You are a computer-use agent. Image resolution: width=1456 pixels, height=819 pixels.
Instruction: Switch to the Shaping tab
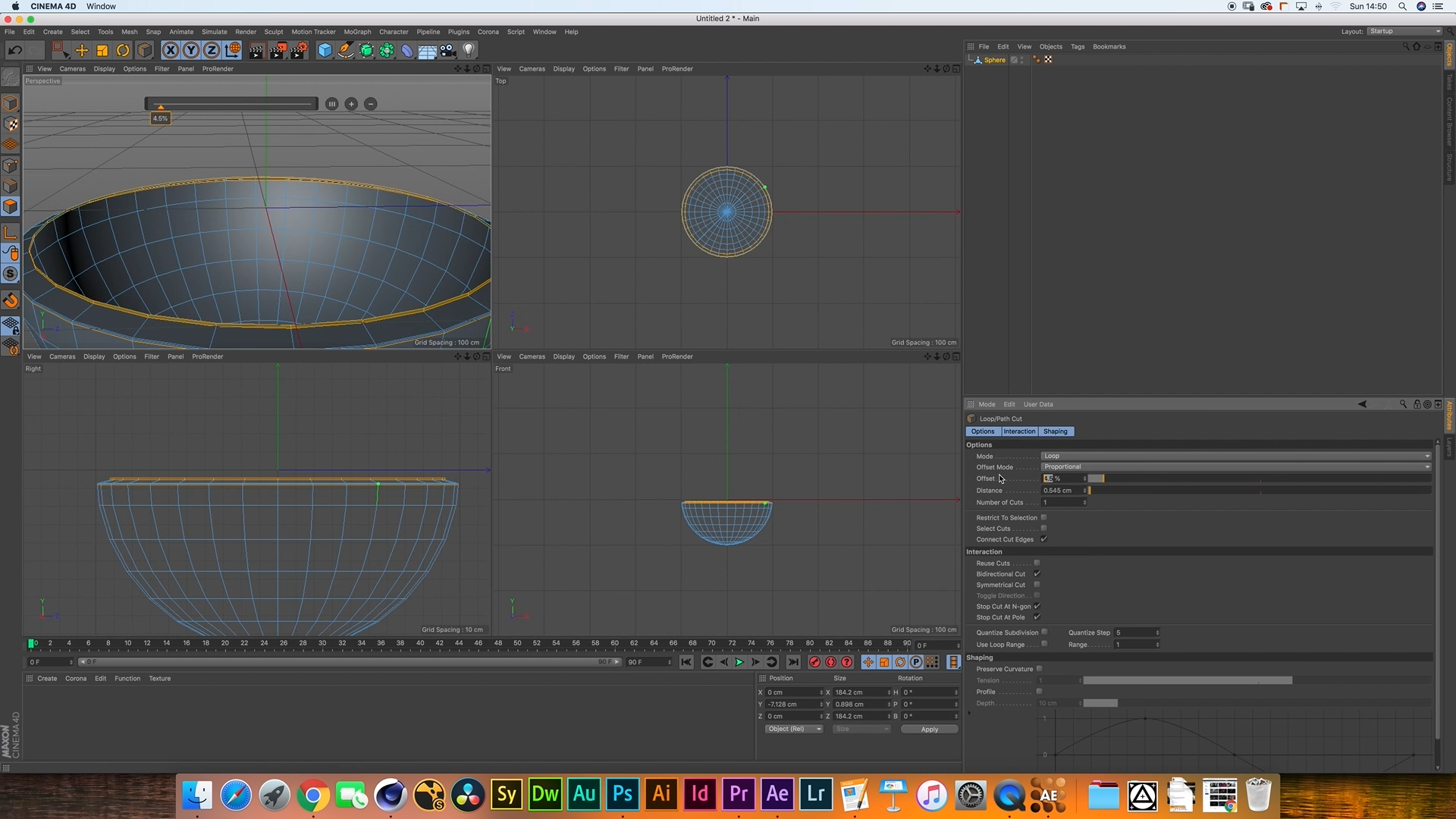(1055, 431)
